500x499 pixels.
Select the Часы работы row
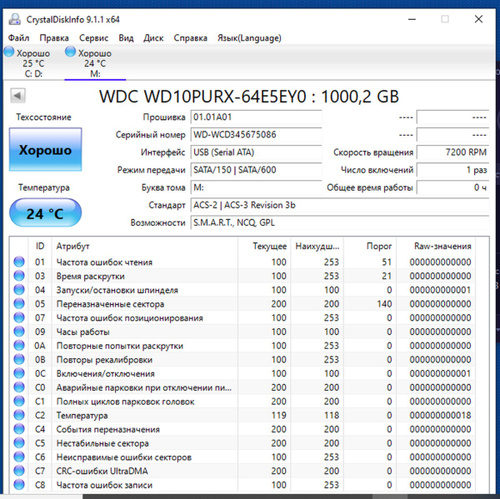click(x=243, y=332)
